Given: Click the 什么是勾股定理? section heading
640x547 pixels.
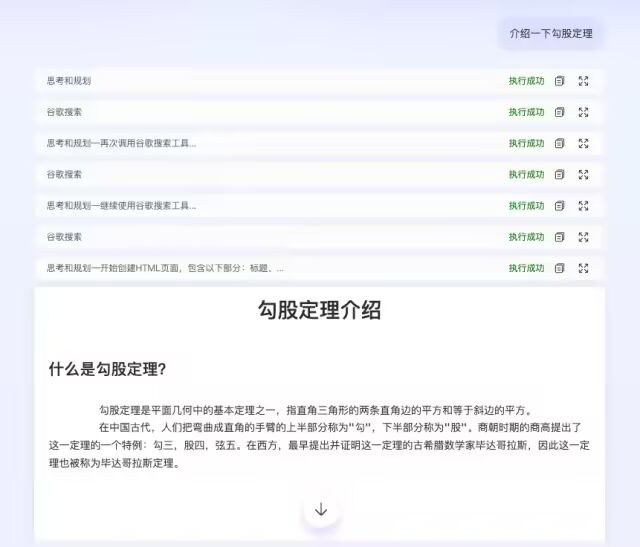Looking at the screenshot, I should point(107,369).
